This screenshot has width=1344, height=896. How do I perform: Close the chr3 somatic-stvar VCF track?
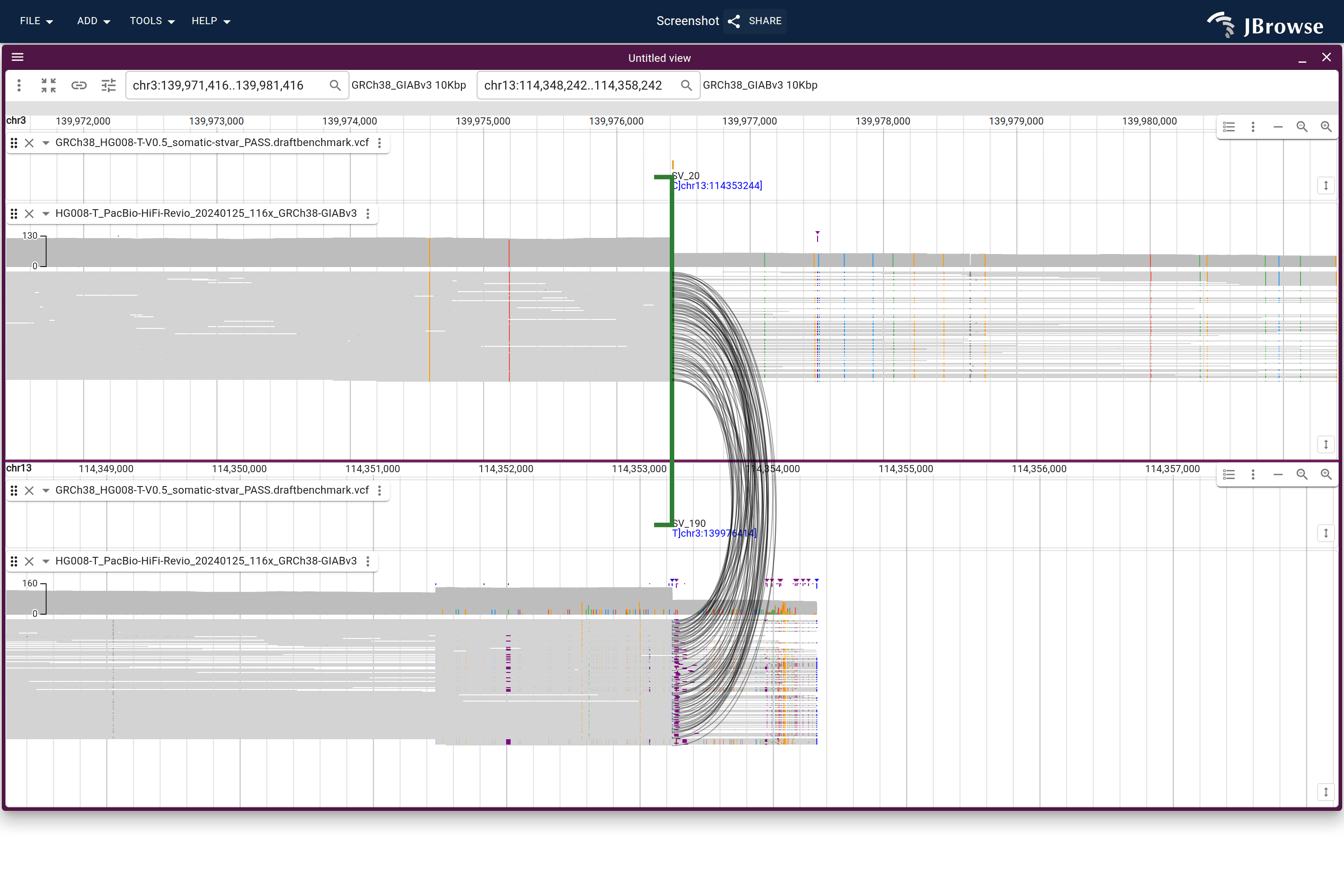click(x=29, y=143)
